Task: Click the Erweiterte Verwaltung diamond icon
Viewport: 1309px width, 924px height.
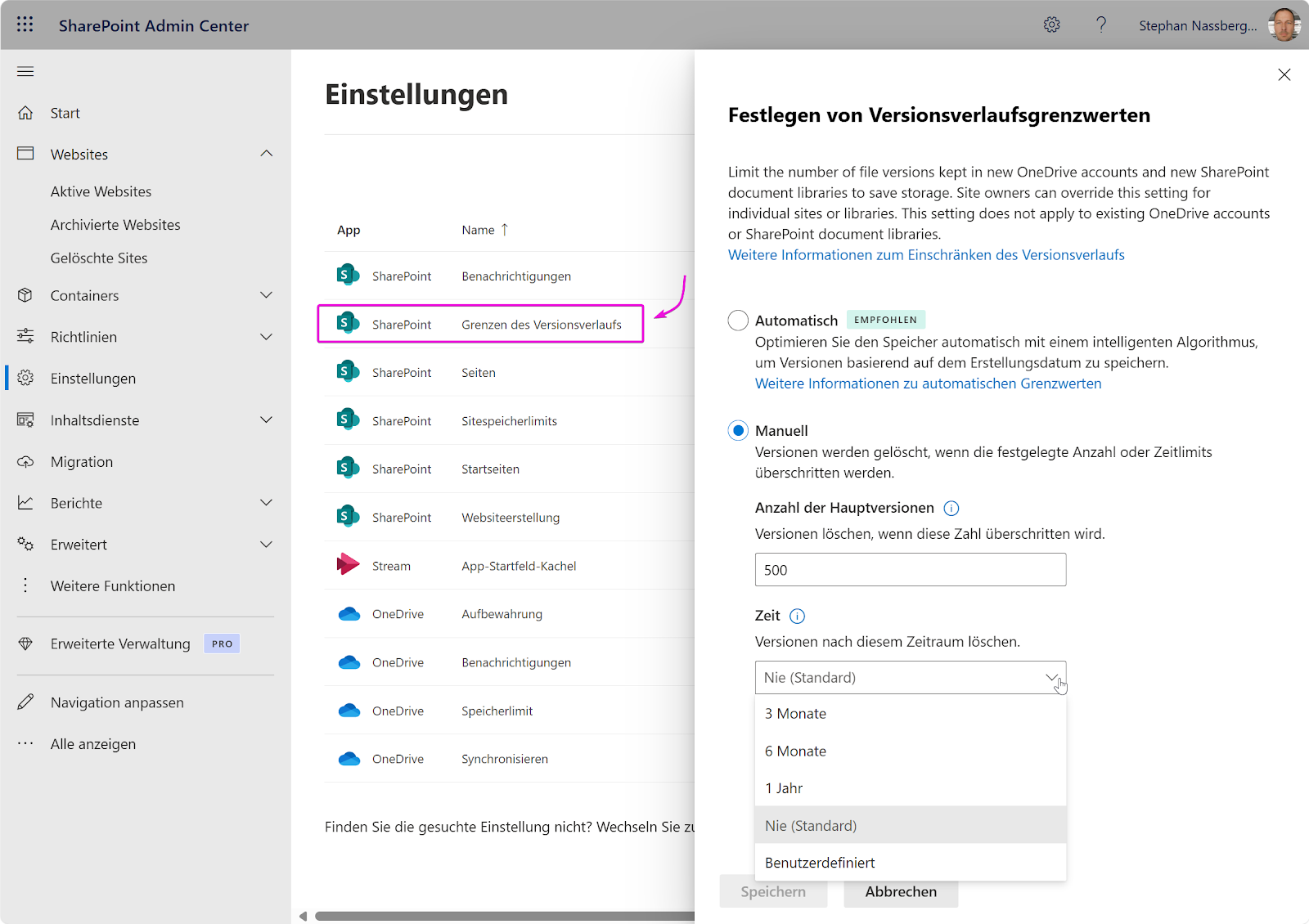Action: 25,644
